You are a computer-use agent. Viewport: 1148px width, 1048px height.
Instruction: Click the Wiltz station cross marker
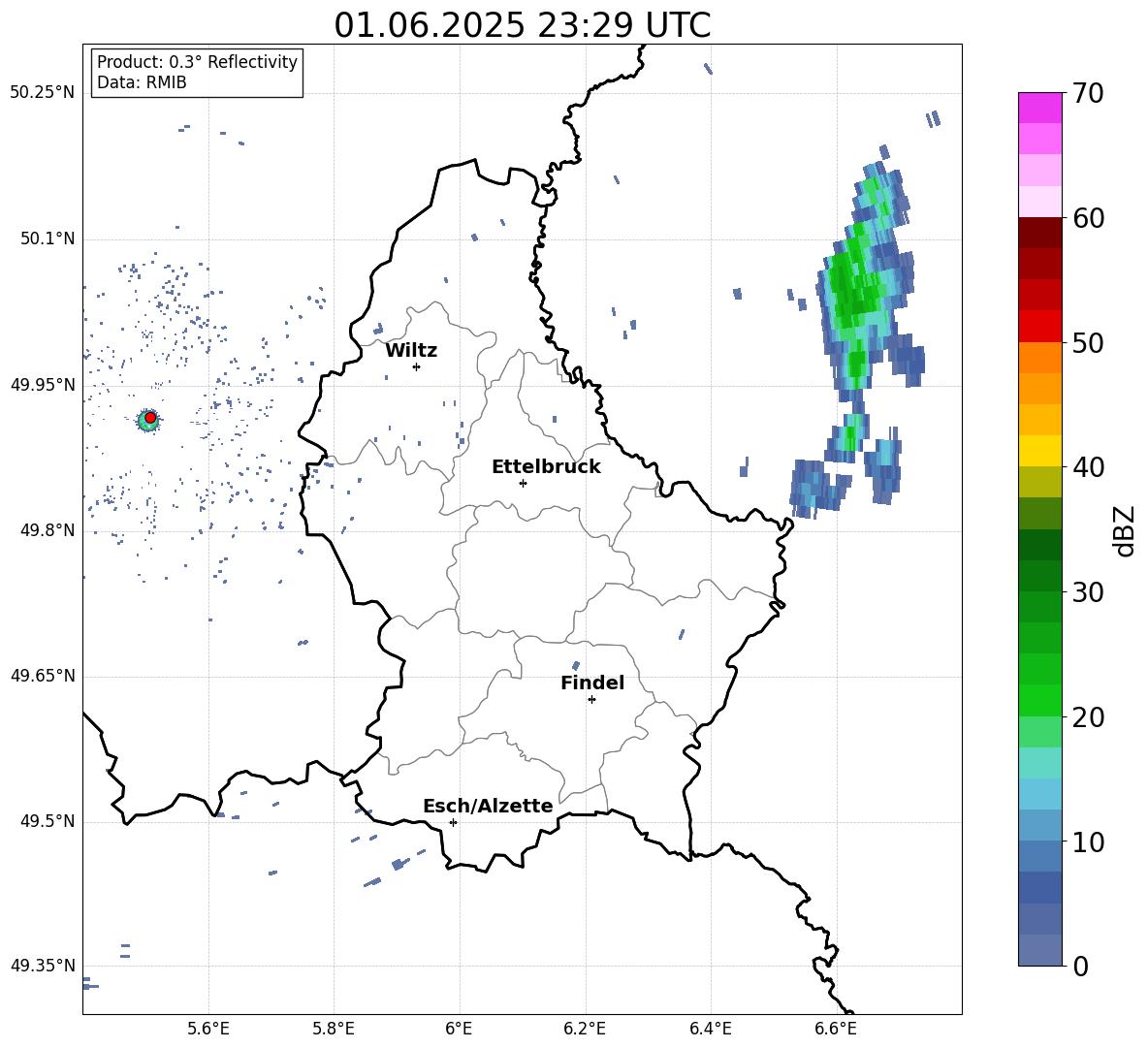point(417,366)
